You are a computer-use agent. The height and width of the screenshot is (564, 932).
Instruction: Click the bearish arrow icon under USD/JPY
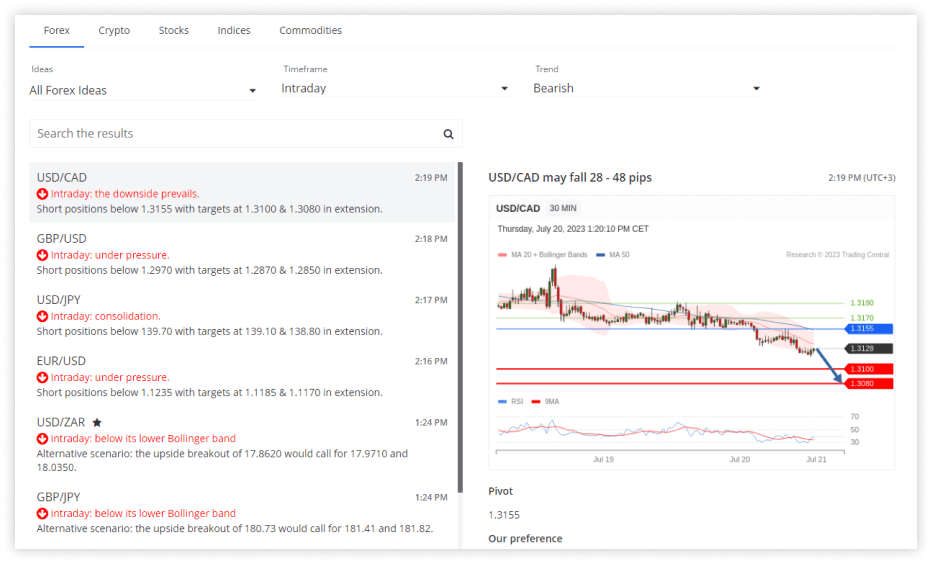pyautogui.click(x=42, y=317)
